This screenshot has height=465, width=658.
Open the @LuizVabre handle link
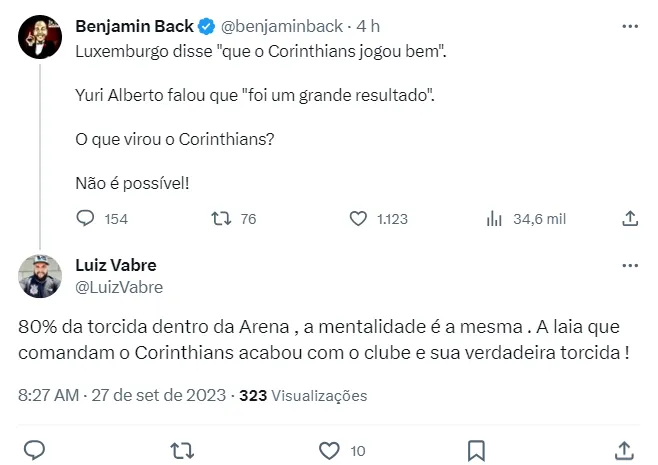[119, 287]
